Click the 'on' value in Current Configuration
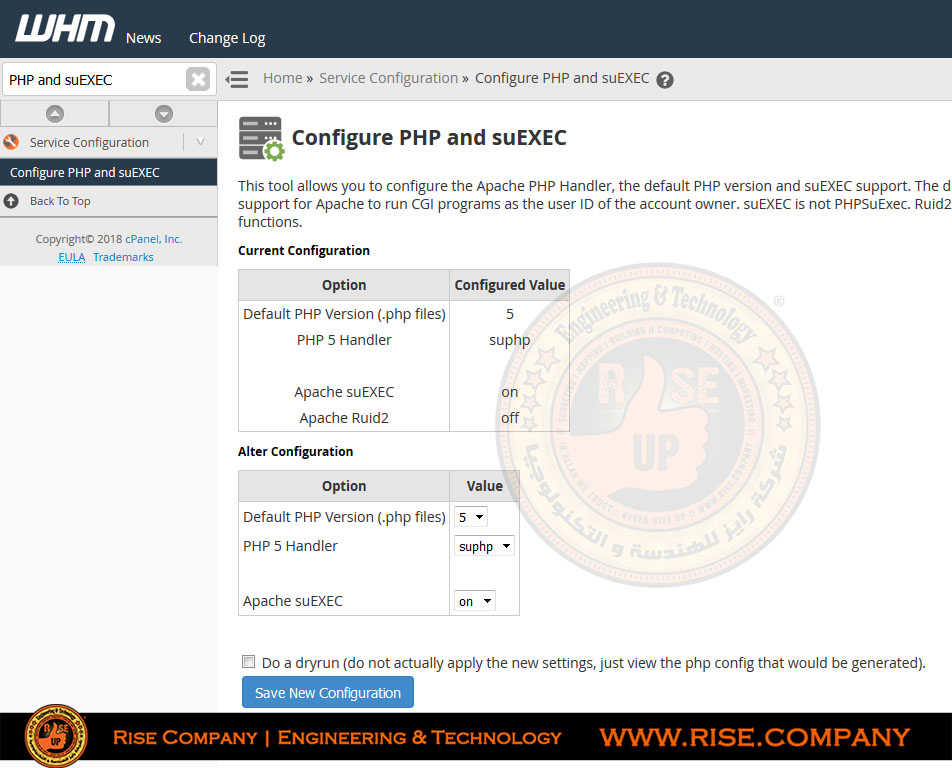Viewport: 952px width, 768px height. click(509, 392)
